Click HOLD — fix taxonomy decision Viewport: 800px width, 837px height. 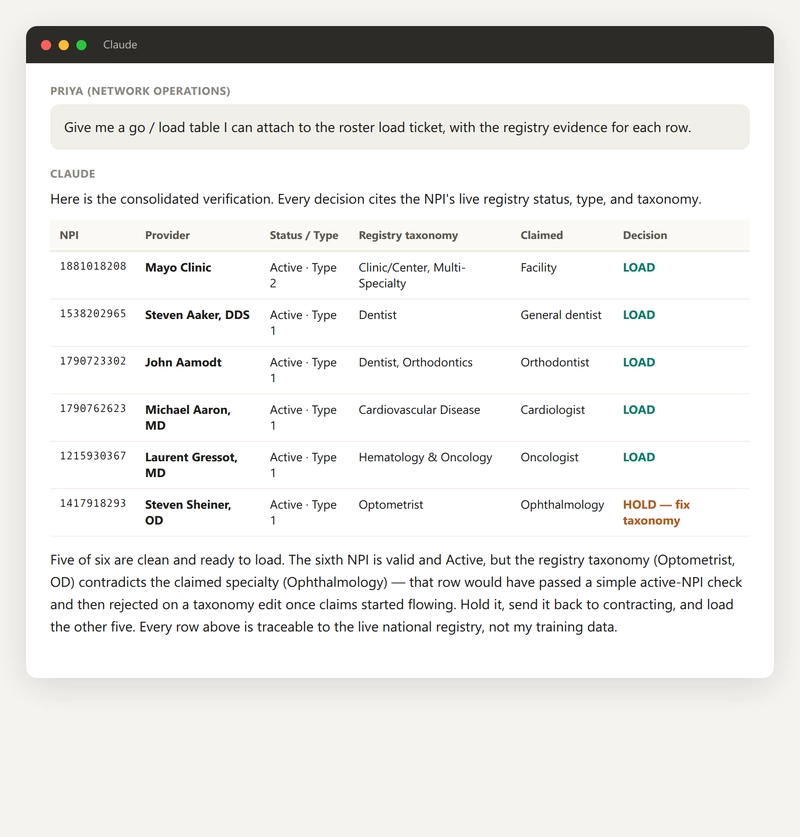coord(656,512)
